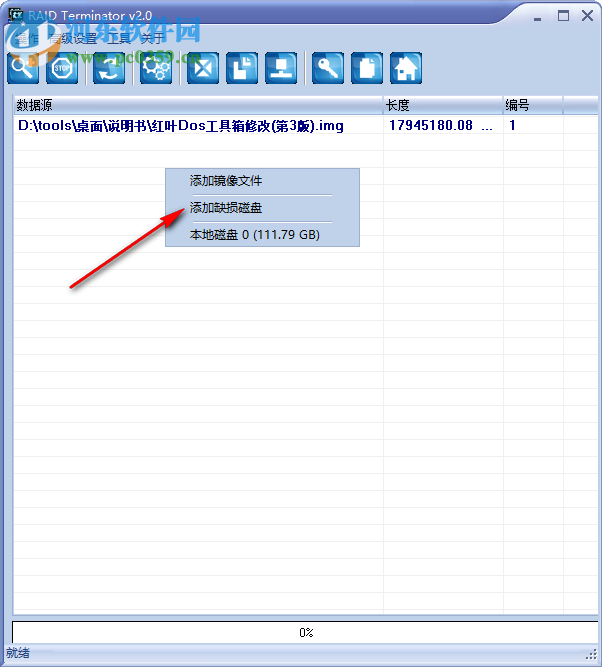The width and height of the screenshot is (602, 667).
Task: Click the resize grip in status bar
Action: tap(592, 654)
